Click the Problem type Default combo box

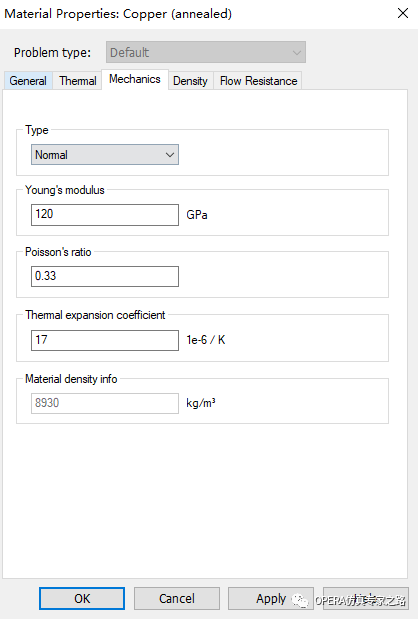tap(206, 52)
